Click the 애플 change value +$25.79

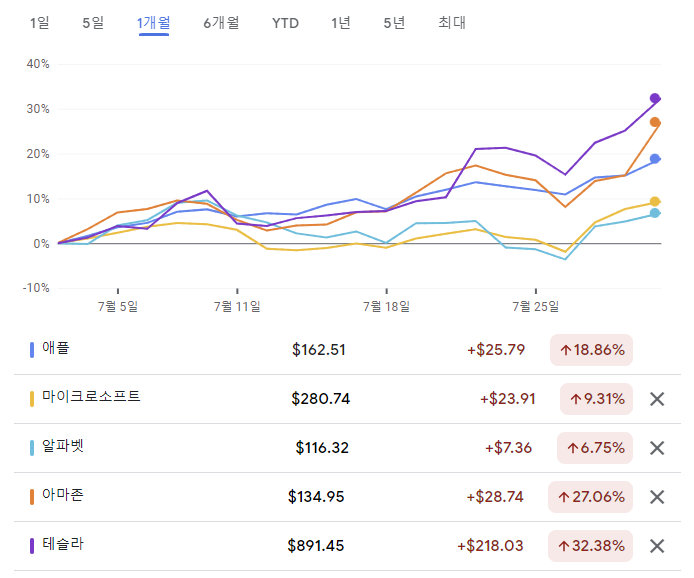[496, 350]
